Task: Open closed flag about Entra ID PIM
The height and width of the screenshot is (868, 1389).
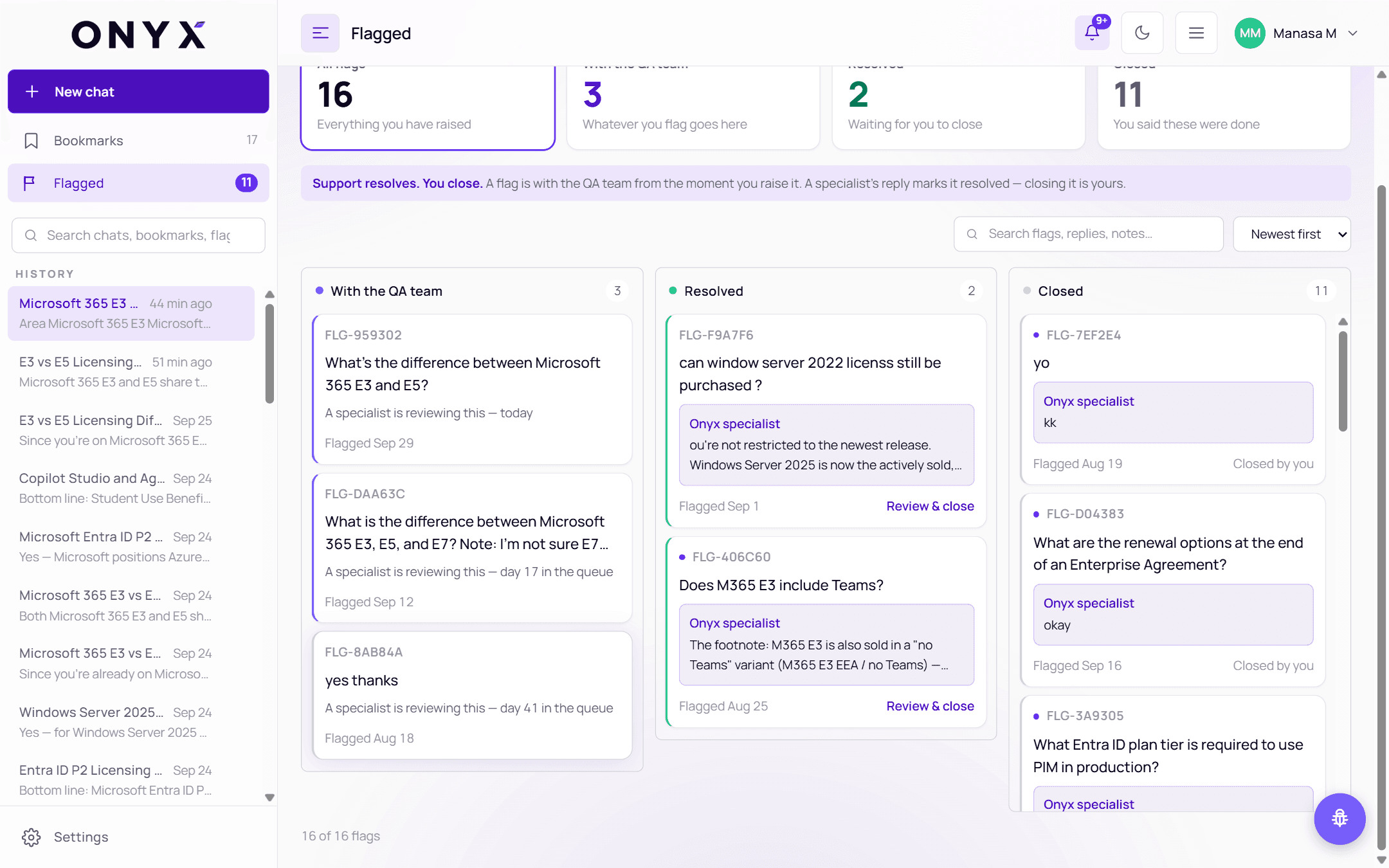Action: [1173, 754]
